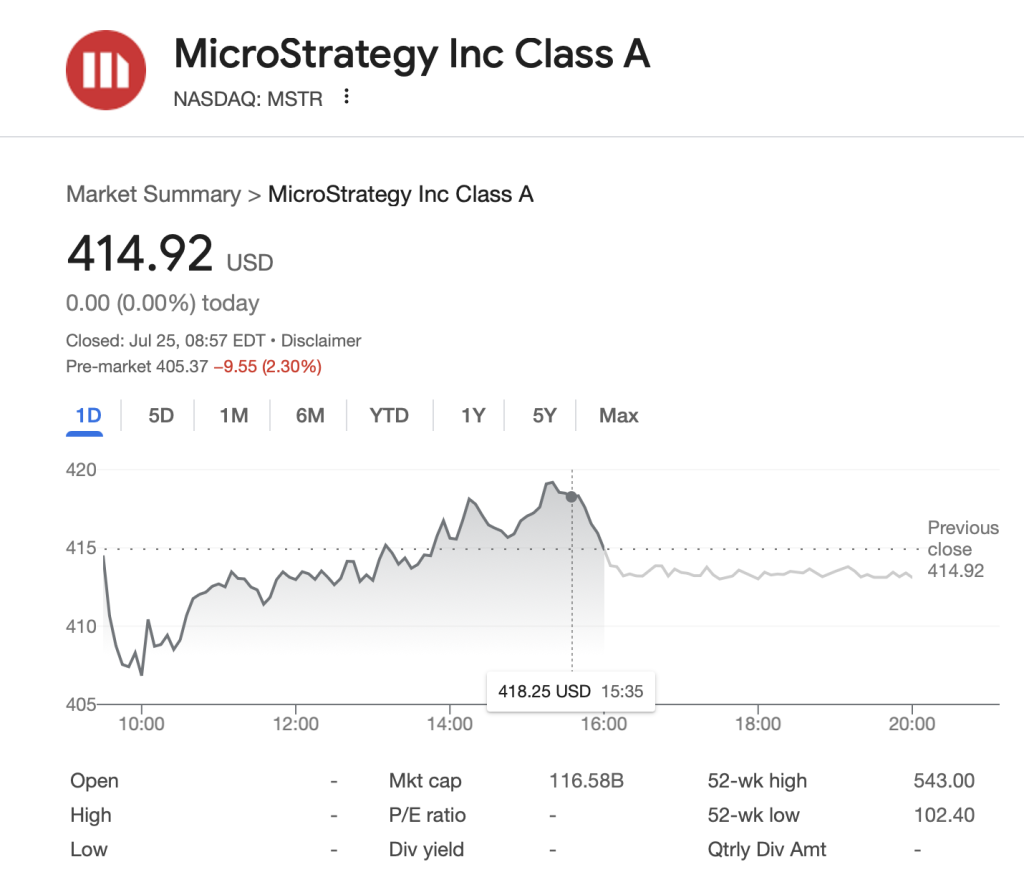This screenshot has width=1024, height=882.
Task: Open the Disclaimer link
Action: coord(321,341)
